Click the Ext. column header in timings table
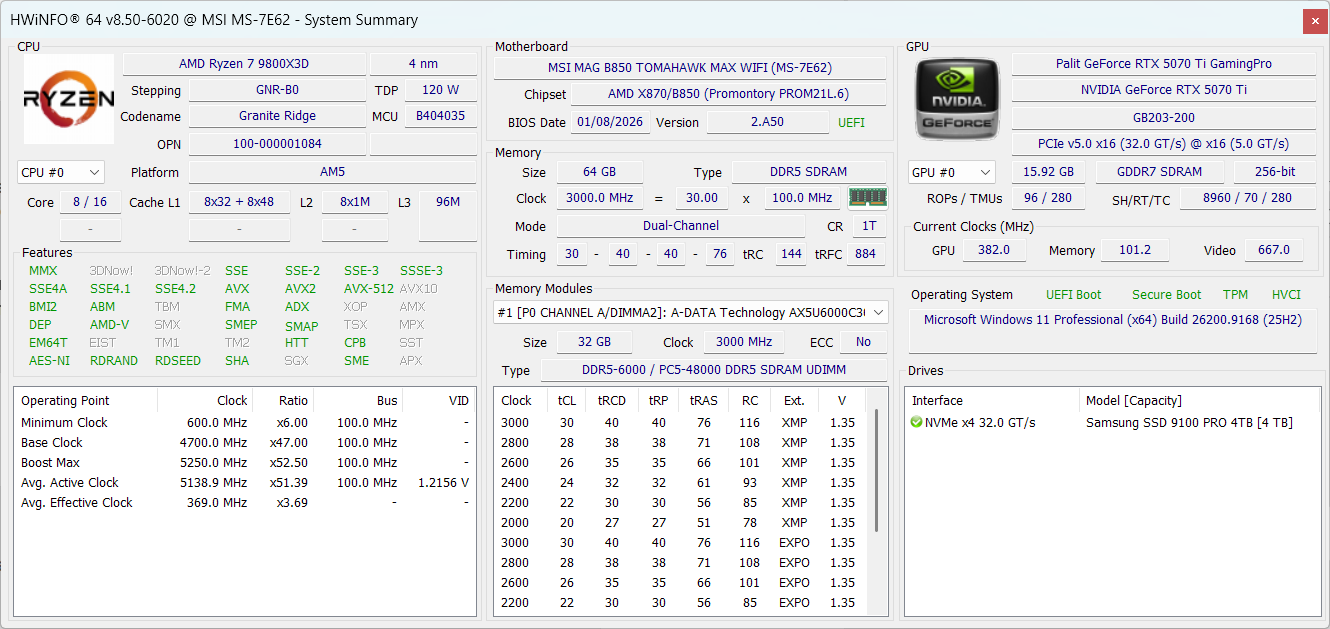This screenshot has width=1330, height=629. (x=794, y=400)
